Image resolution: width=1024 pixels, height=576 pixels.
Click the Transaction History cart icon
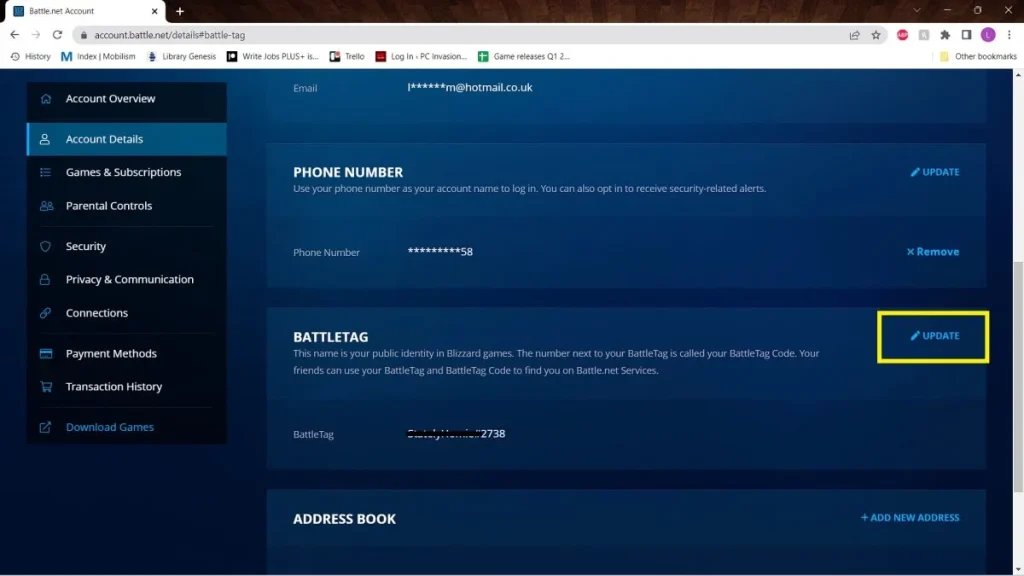coord(46,387)
